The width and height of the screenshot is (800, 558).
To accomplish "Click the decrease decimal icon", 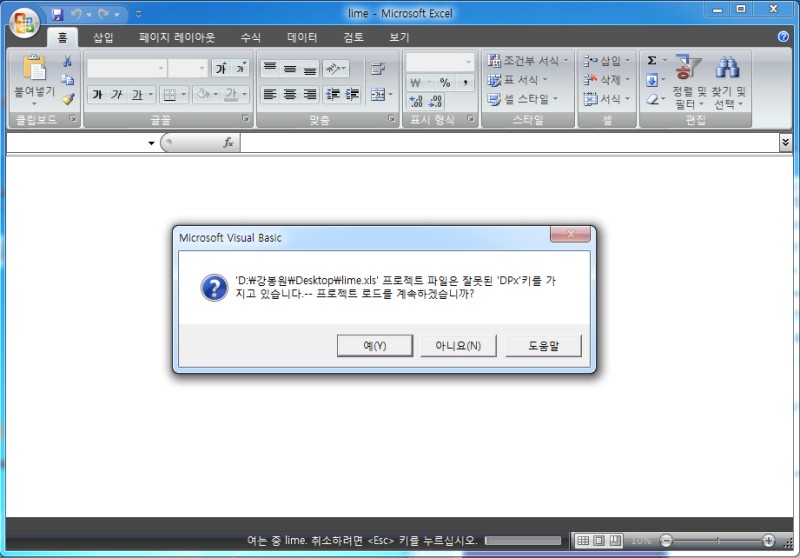I will [x=435, y=101].
